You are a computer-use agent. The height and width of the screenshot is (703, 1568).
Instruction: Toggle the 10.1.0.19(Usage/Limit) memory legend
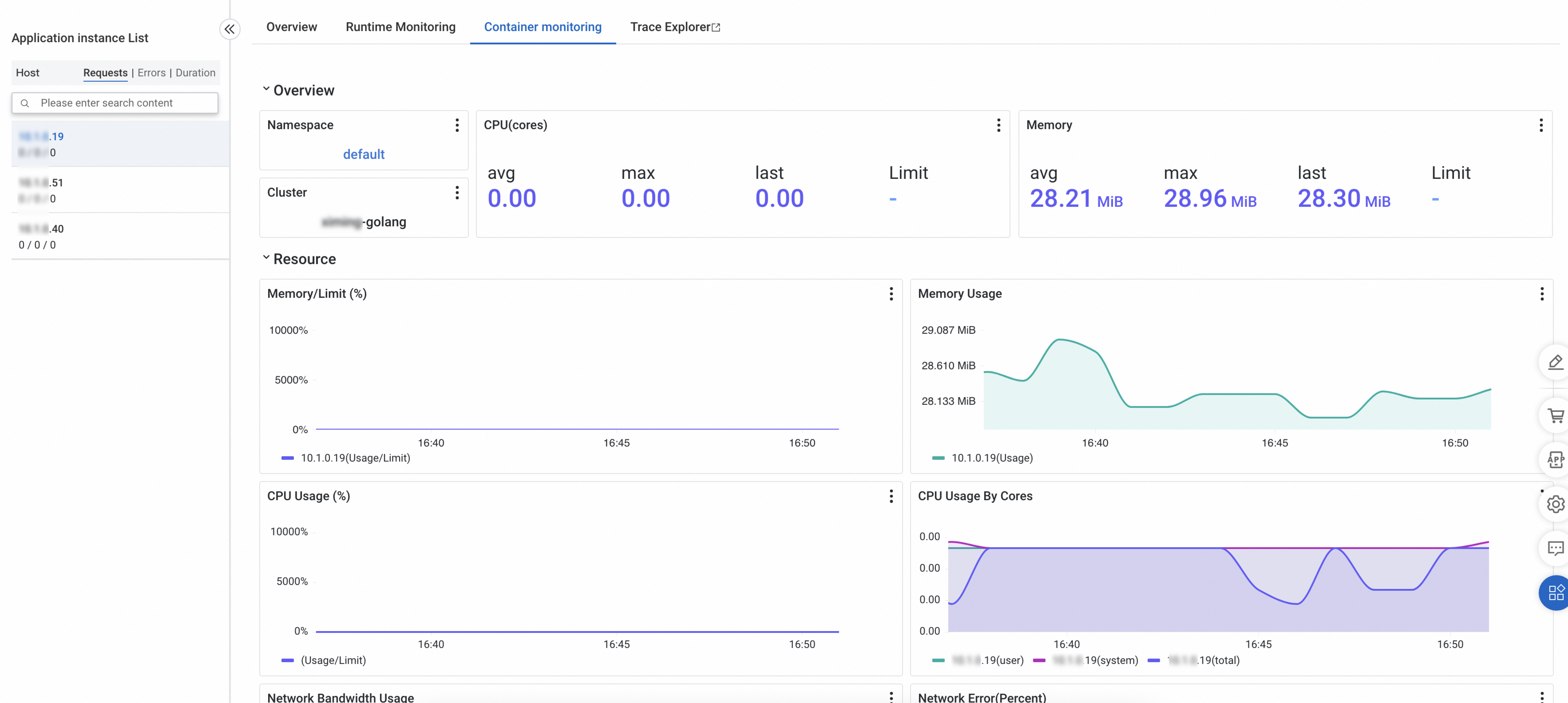(355, 458)
